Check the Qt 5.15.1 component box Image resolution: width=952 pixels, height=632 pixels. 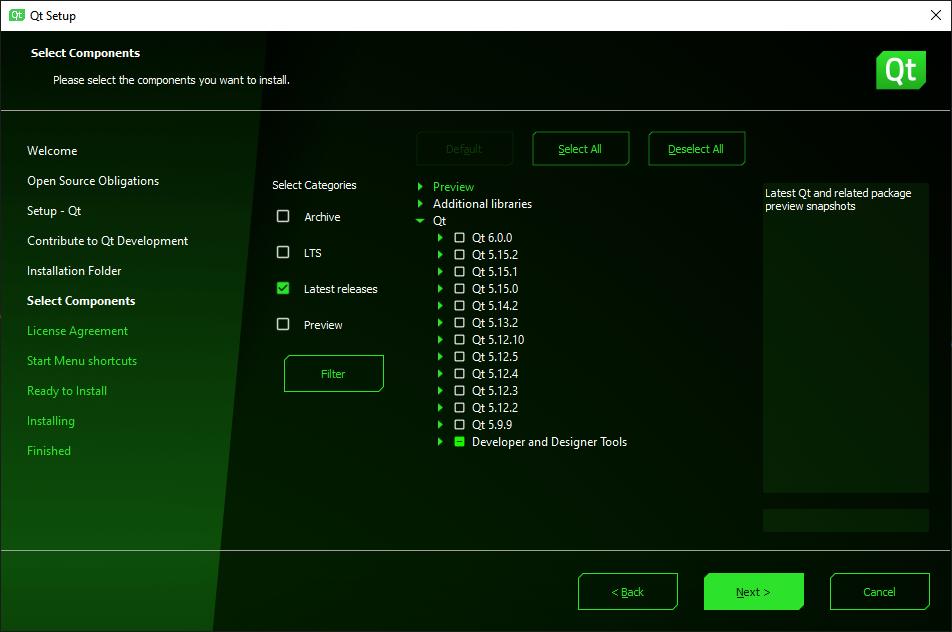tap(460, 271)
